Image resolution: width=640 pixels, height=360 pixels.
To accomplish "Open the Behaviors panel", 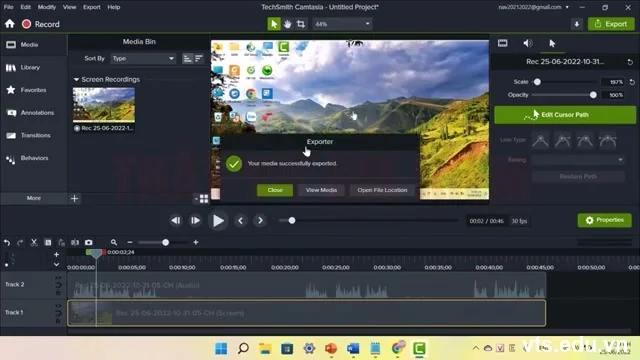I will tap(28, 158).
